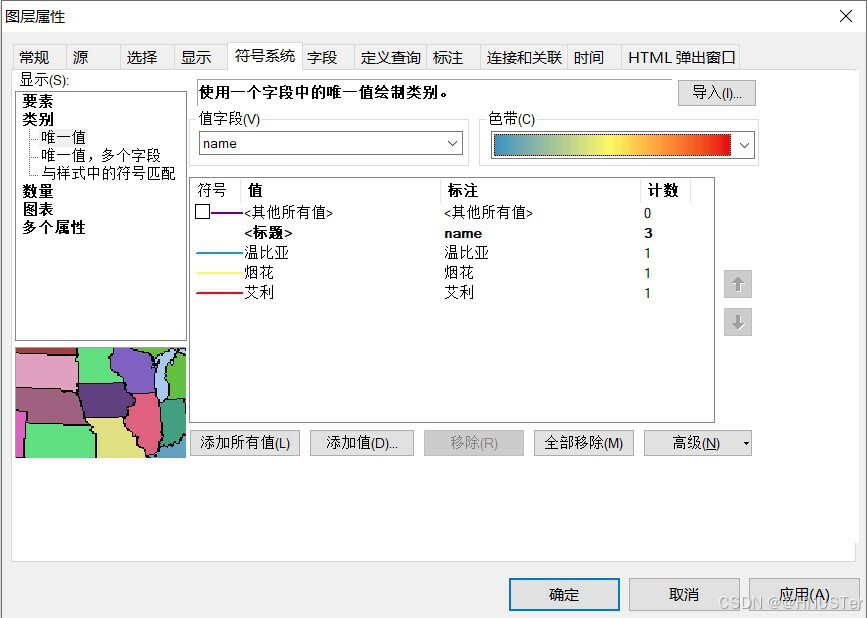Click the blue line symbol for 温比亚
867x618 pixels.
(x=220, y=253)
